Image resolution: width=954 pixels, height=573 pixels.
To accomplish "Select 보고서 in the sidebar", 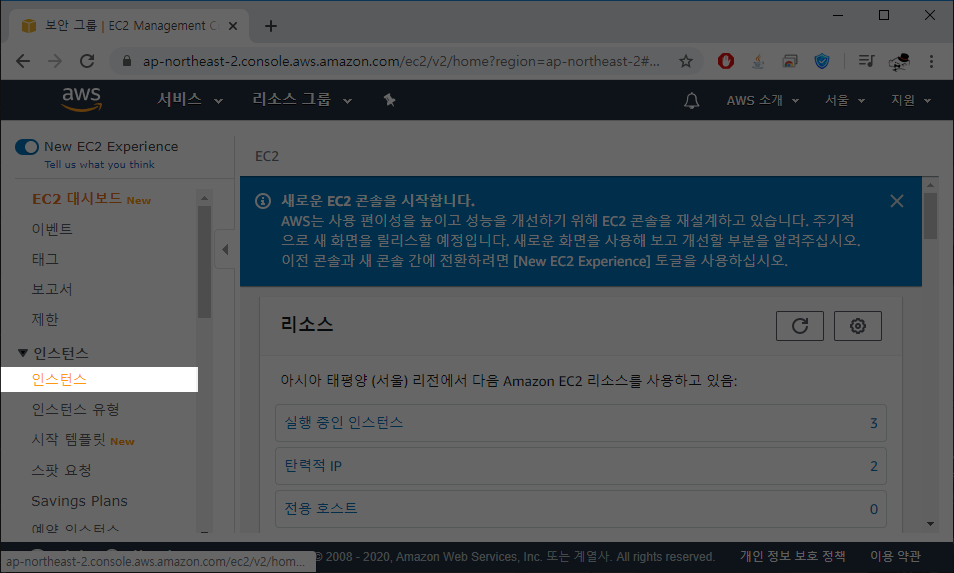I will 52,289.
